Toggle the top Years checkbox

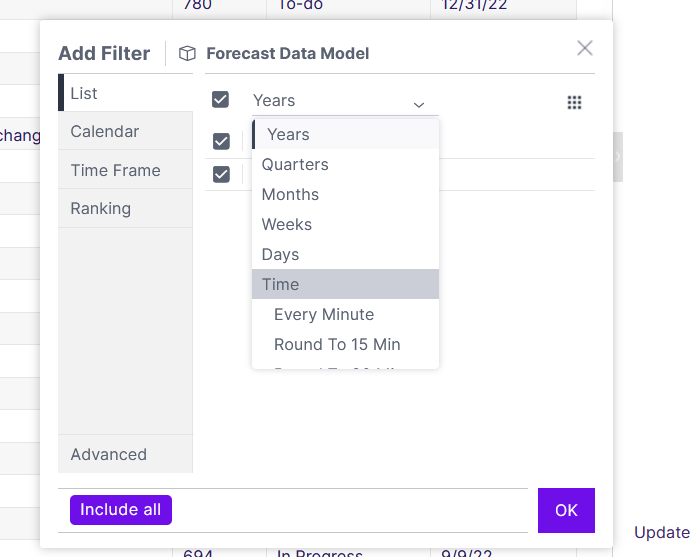click(220, 99)
